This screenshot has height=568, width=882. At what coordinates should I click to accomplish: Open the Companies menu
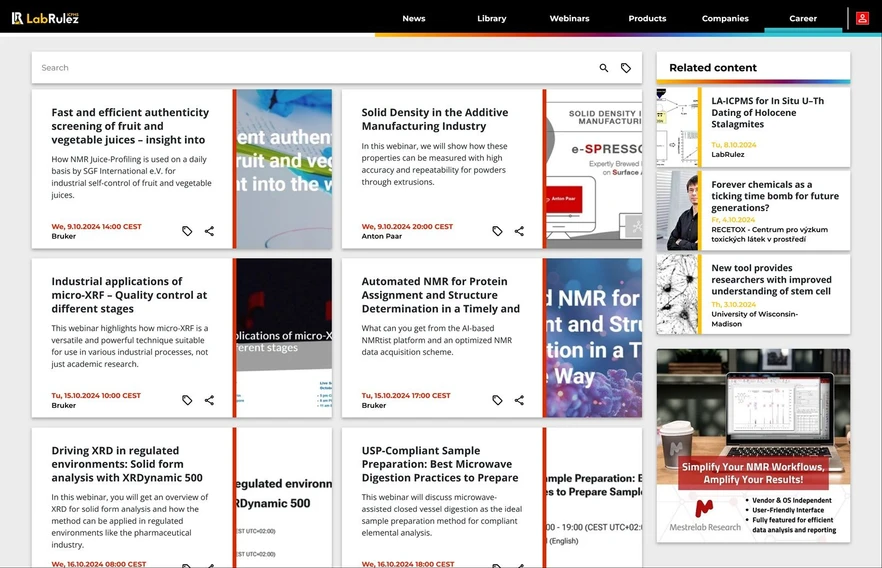pos(725,19)
